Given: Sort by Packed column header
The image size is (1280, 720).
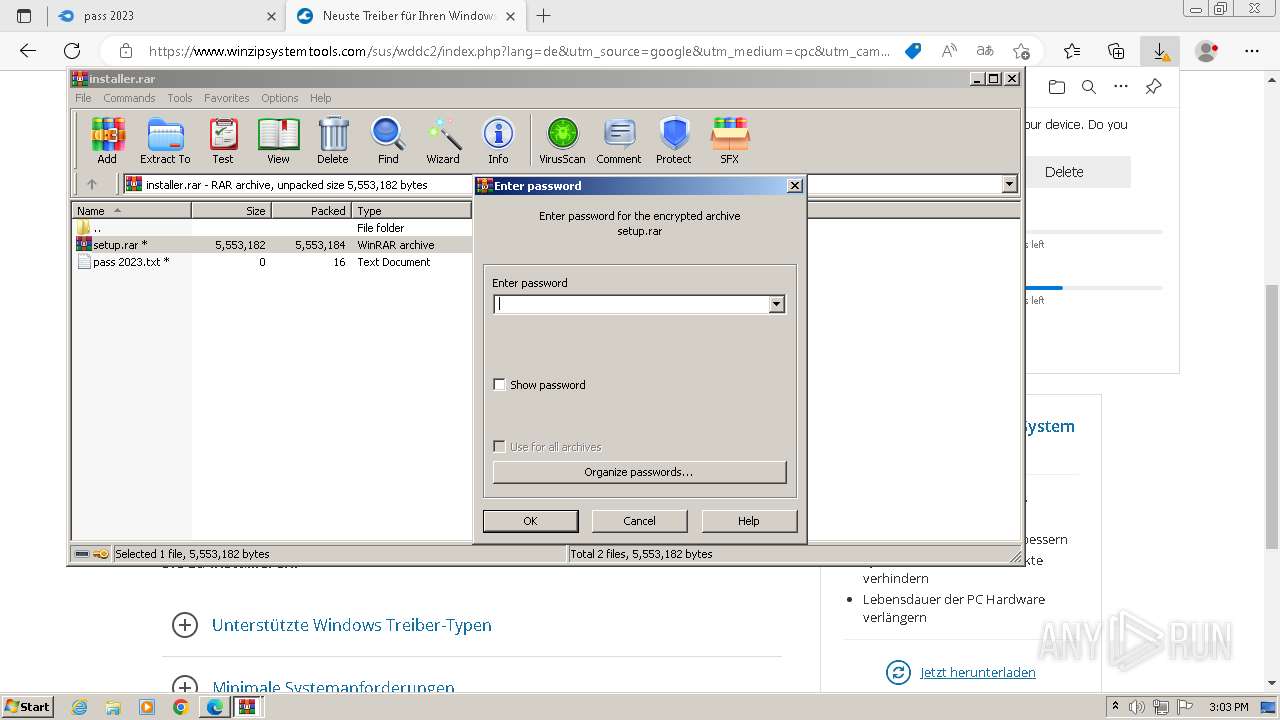Looking at the screenshot, I should [x=311, y=211].
